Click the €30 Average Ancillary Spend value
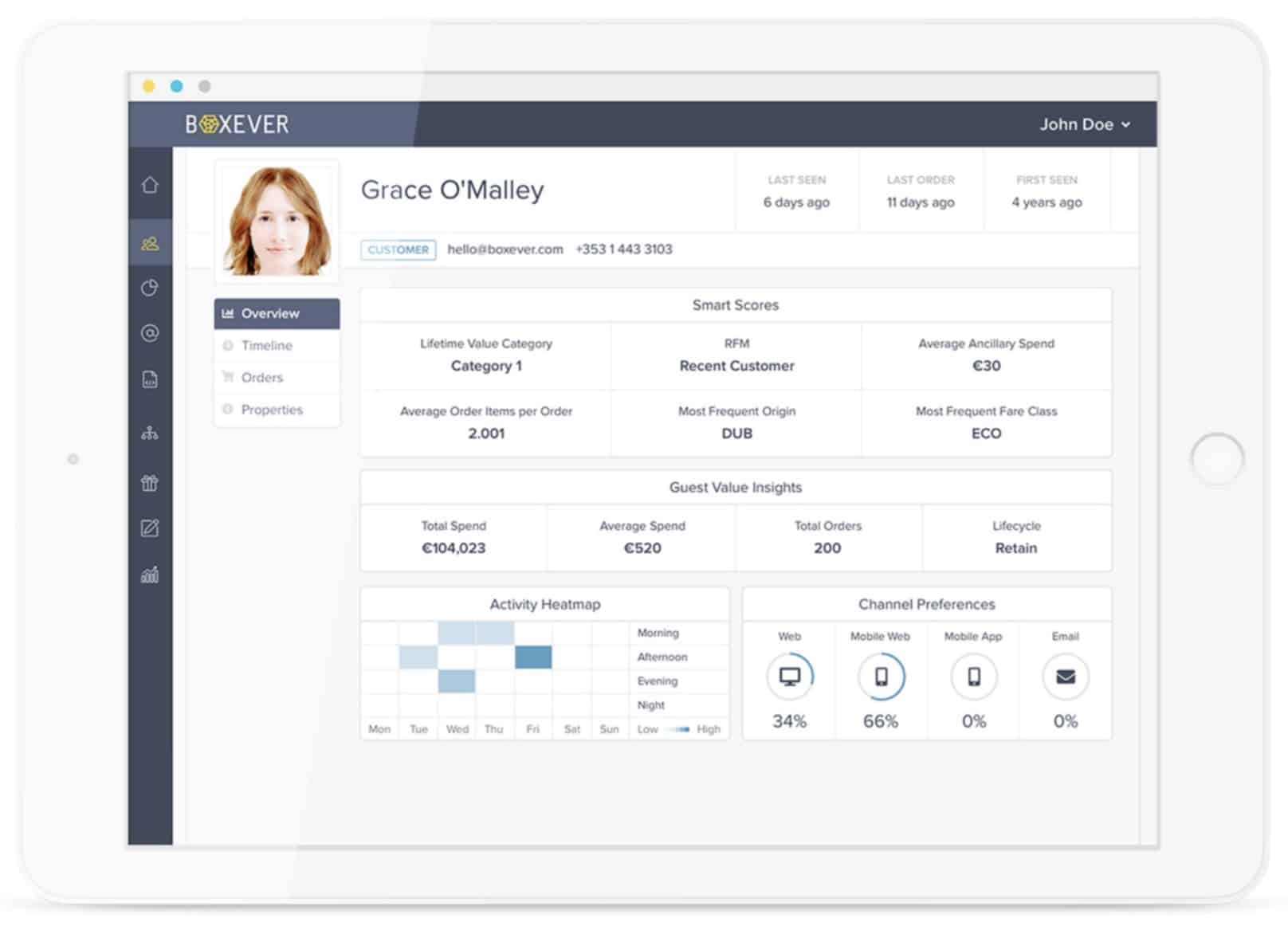The height and width of the screenshot is (926, 1288). pos(986,366)
